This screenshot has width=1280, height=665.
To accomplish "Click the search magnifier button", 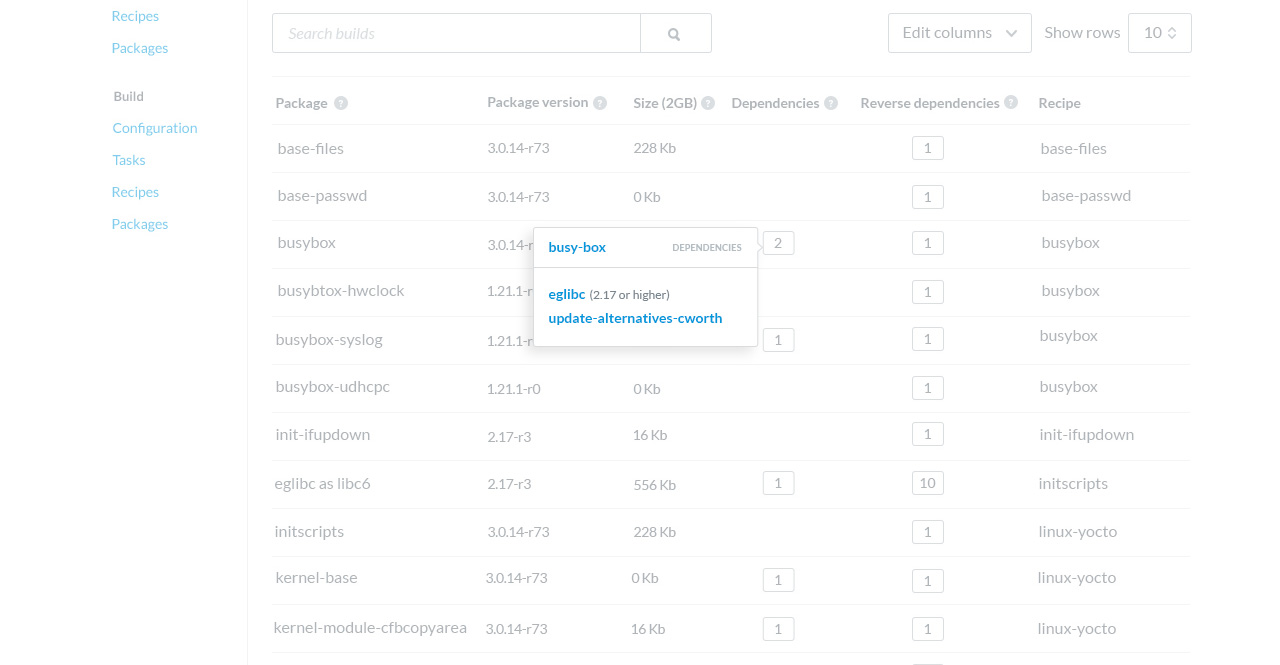I will tap(675, 33).
